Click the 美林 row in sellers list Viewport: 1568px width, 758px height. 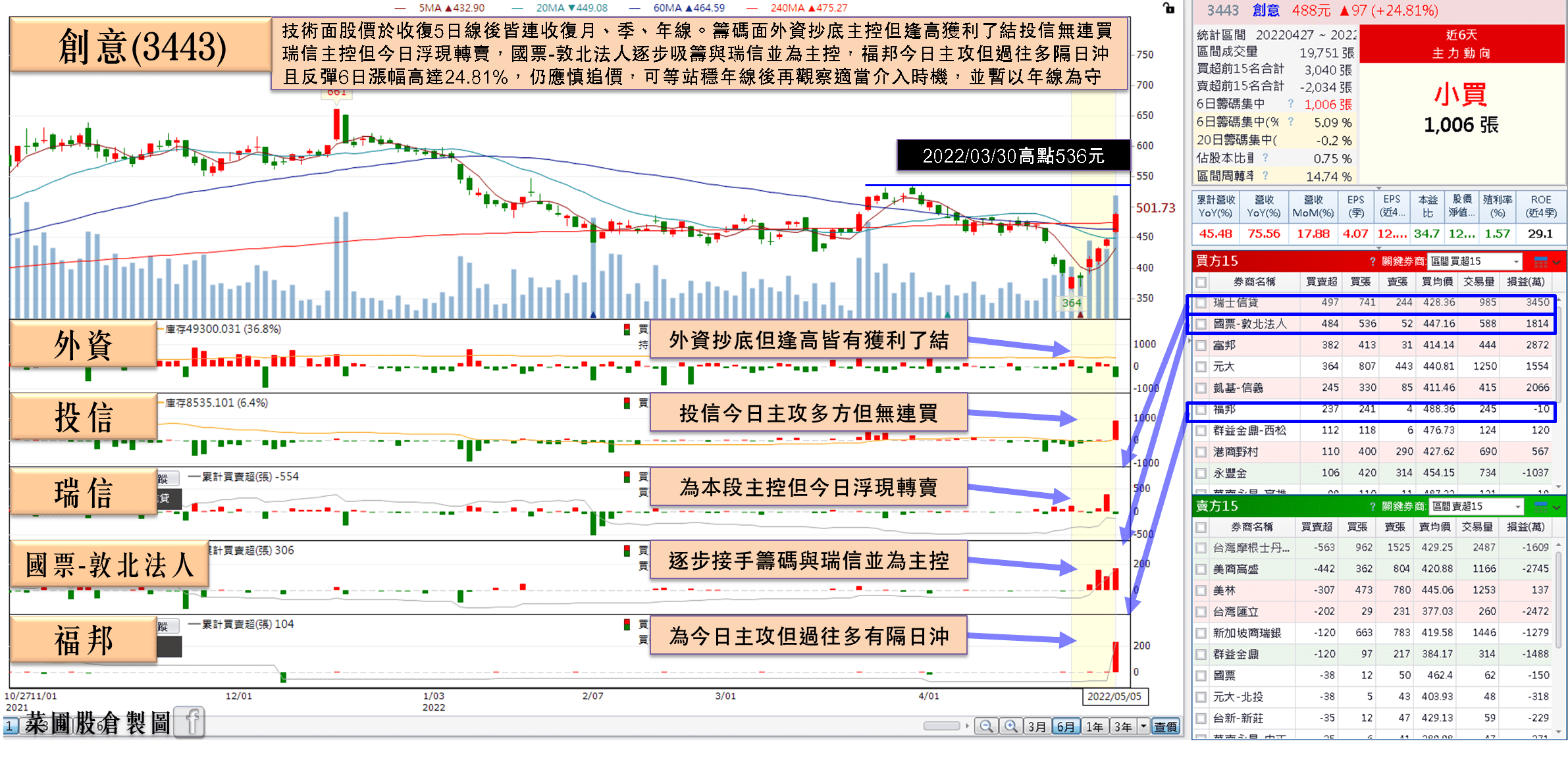(1374, 590)
